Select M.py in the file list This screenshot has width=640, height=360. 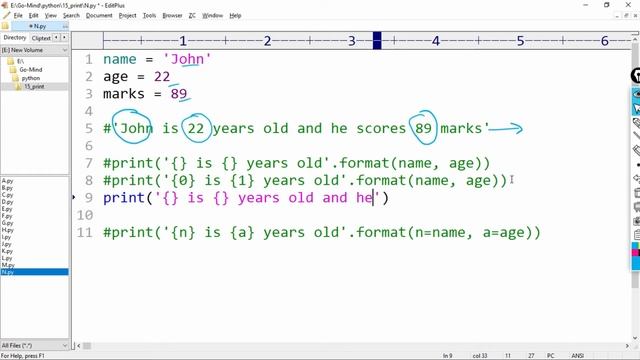(x=7, y=265)
